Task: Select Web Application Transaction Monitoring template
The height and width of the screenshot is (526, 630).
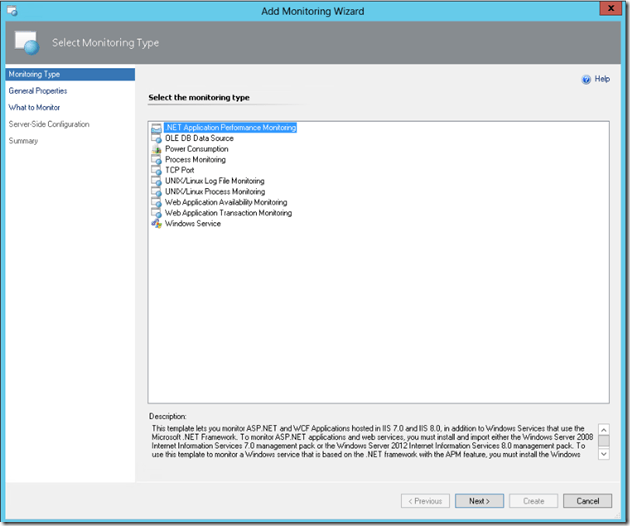Action: click(x=228, y=213)
